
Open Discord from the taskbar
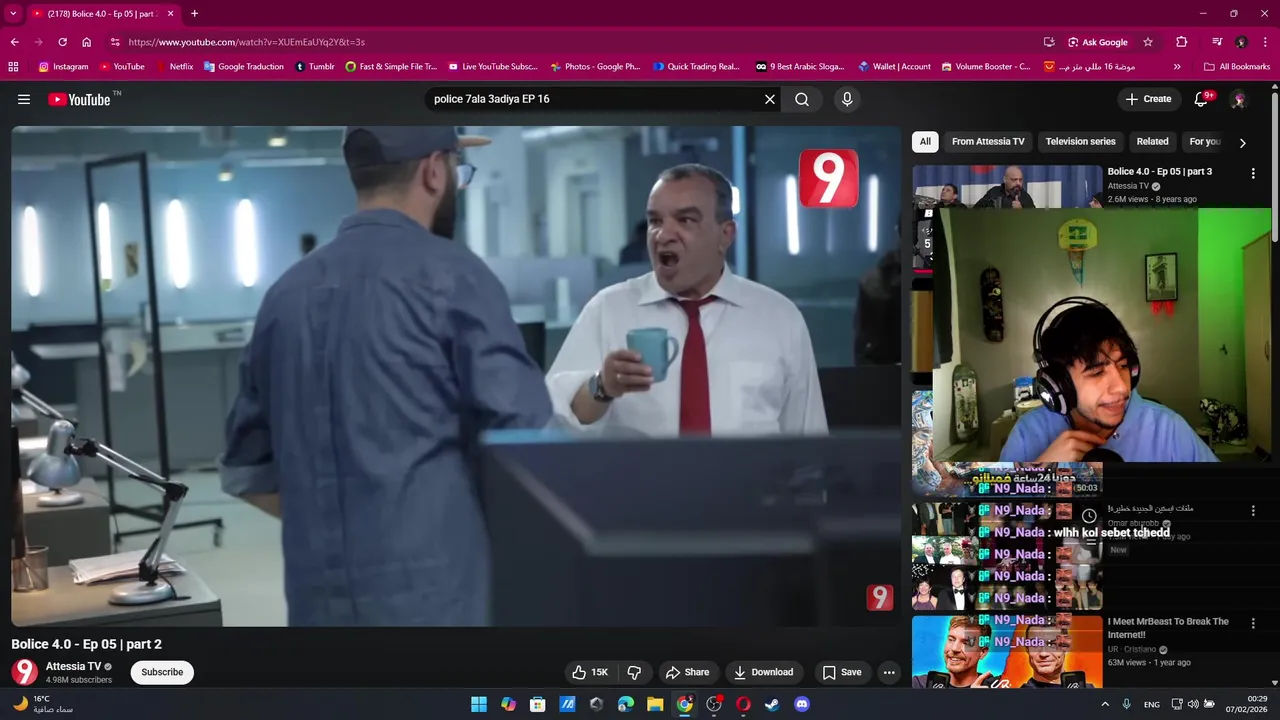(x=801, y=704)
